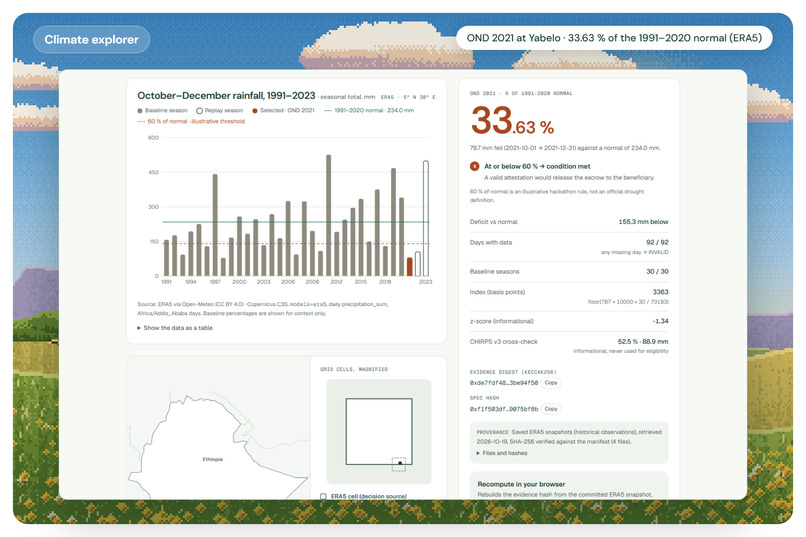Select the short hollow 2022 replay bar
The height and width of the screenshot is (537, 806).
point(417,264)
